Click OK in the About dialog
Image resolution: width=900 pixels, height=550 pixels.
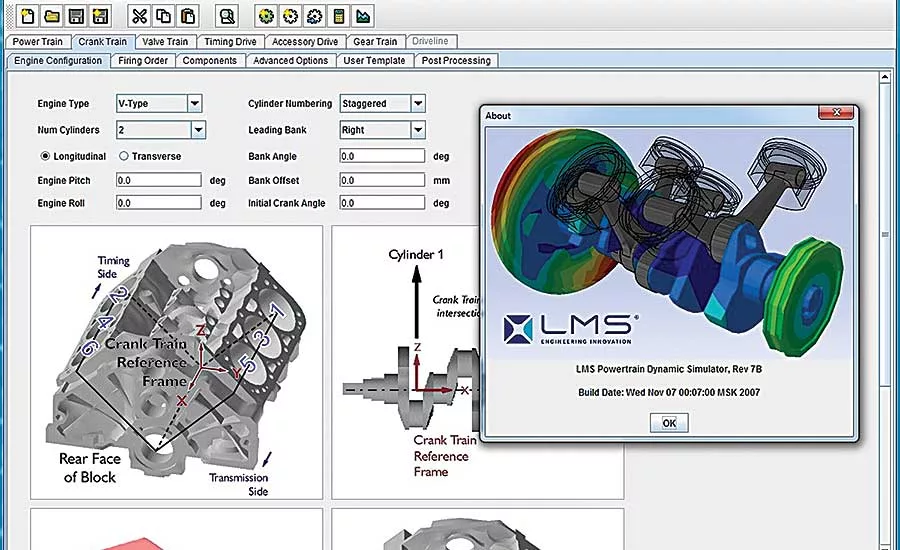(669, 423)
